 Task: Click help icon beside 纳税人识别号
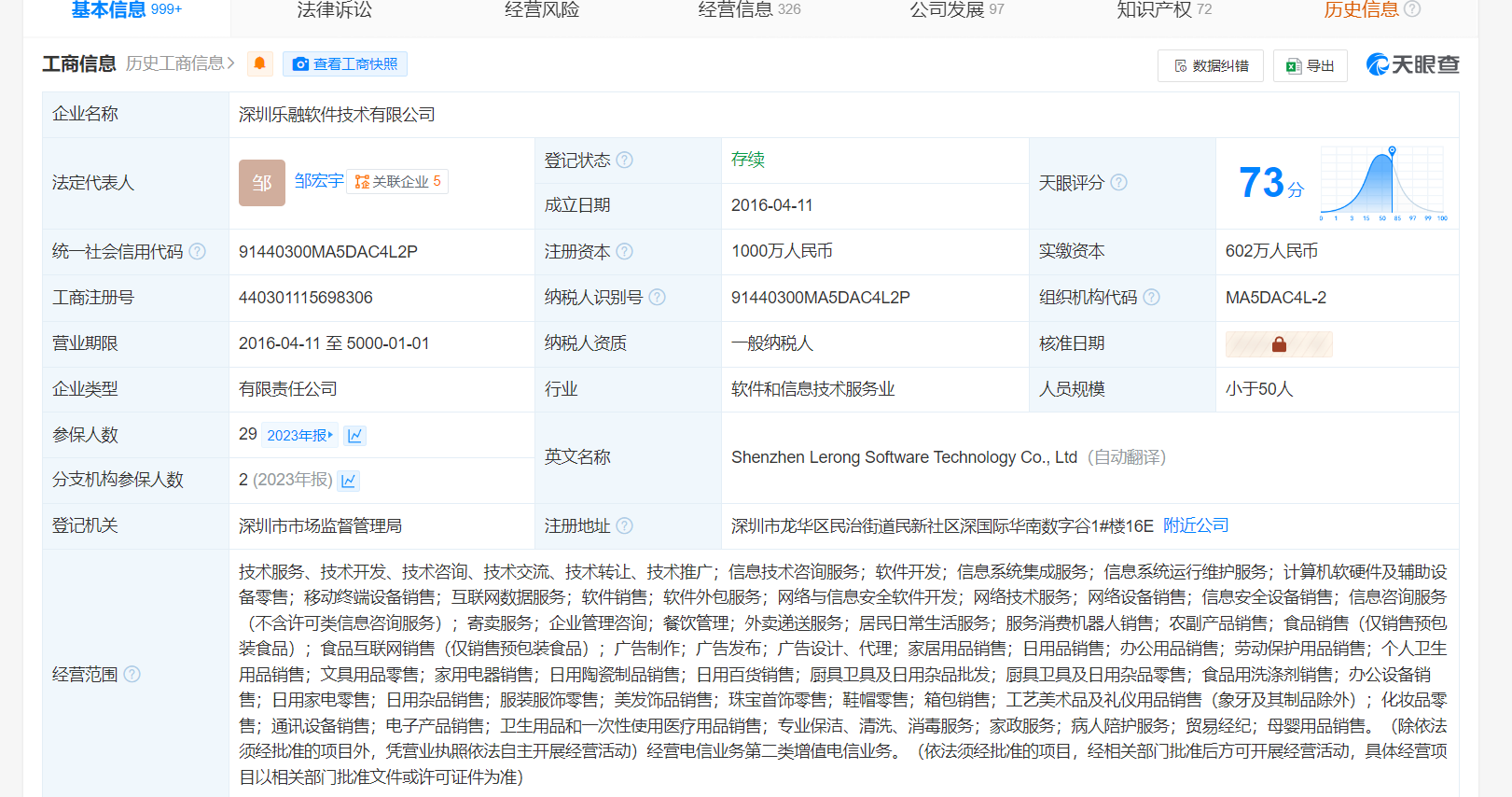pos(658,297)
